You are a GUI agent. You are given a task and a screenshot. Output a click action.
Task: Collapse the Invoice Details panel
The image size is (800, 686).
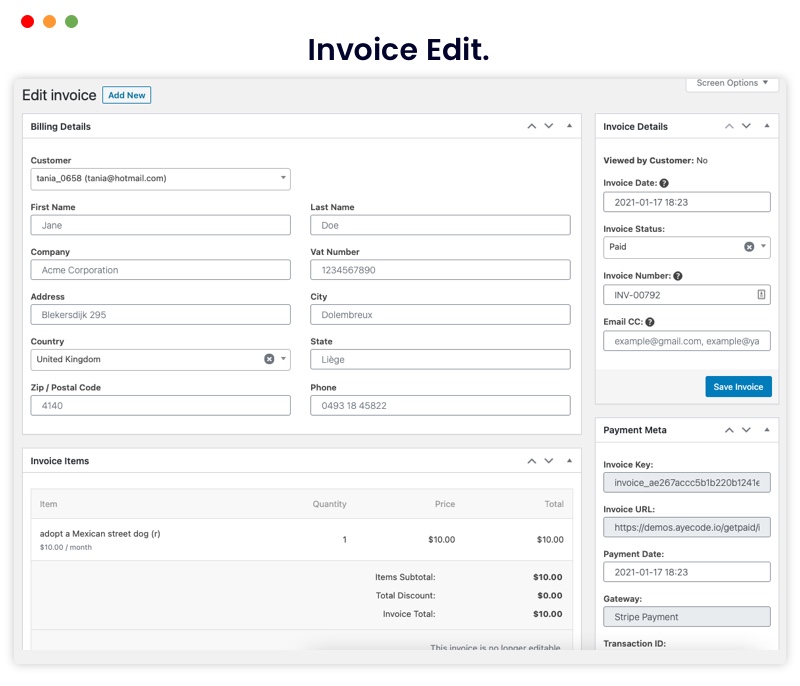(767, 126)
